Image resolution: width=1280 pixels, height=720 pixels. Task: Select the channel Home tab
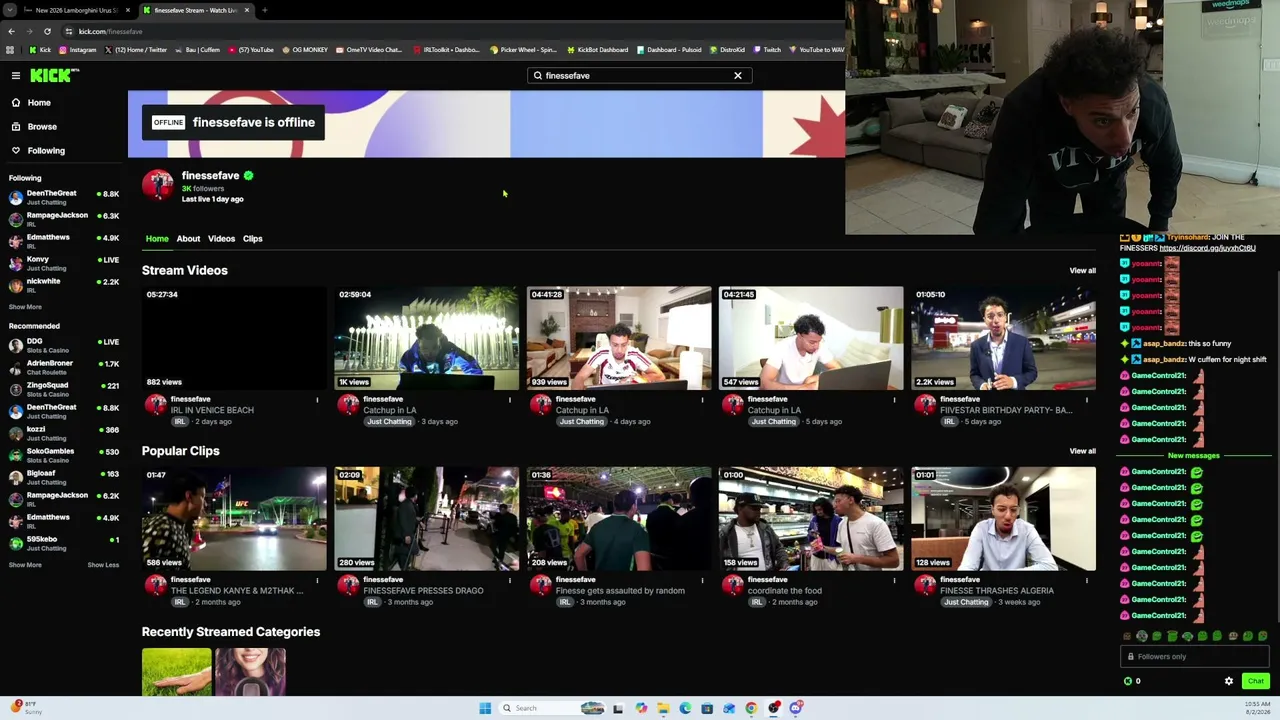tap(157, 239)
